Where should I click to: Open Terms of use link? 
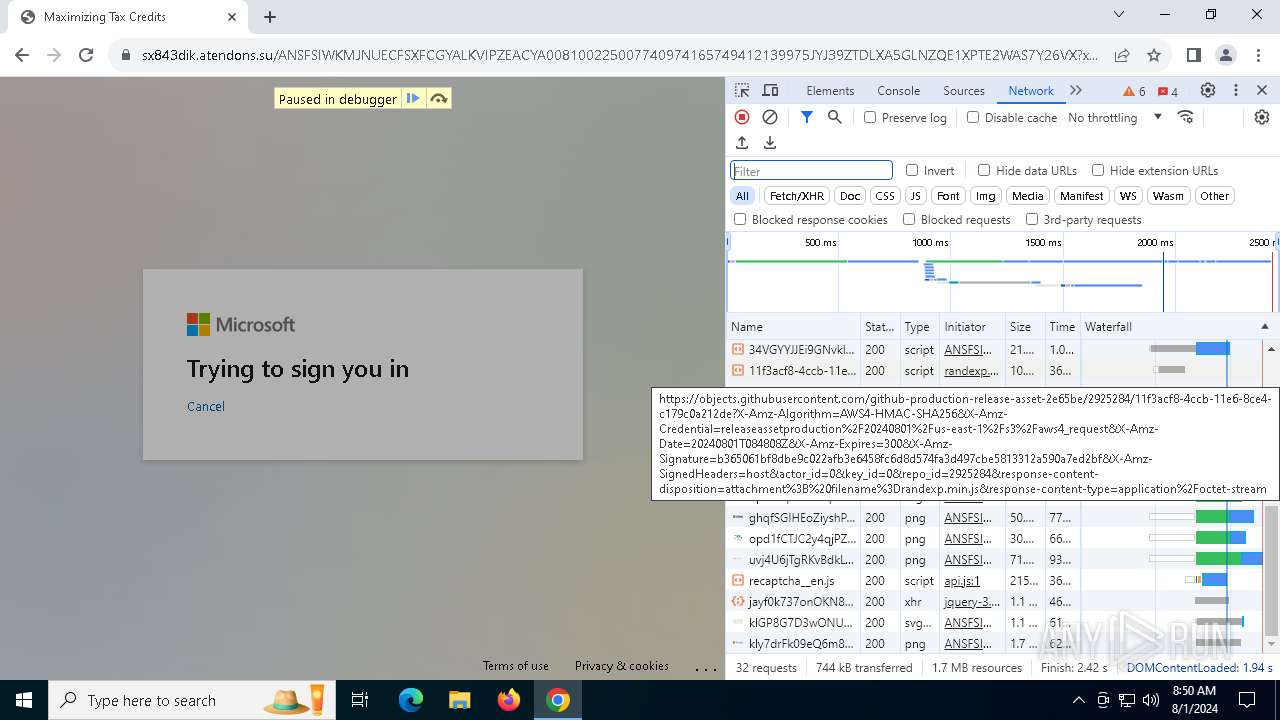pyautogui.click(x=515, y=666)
